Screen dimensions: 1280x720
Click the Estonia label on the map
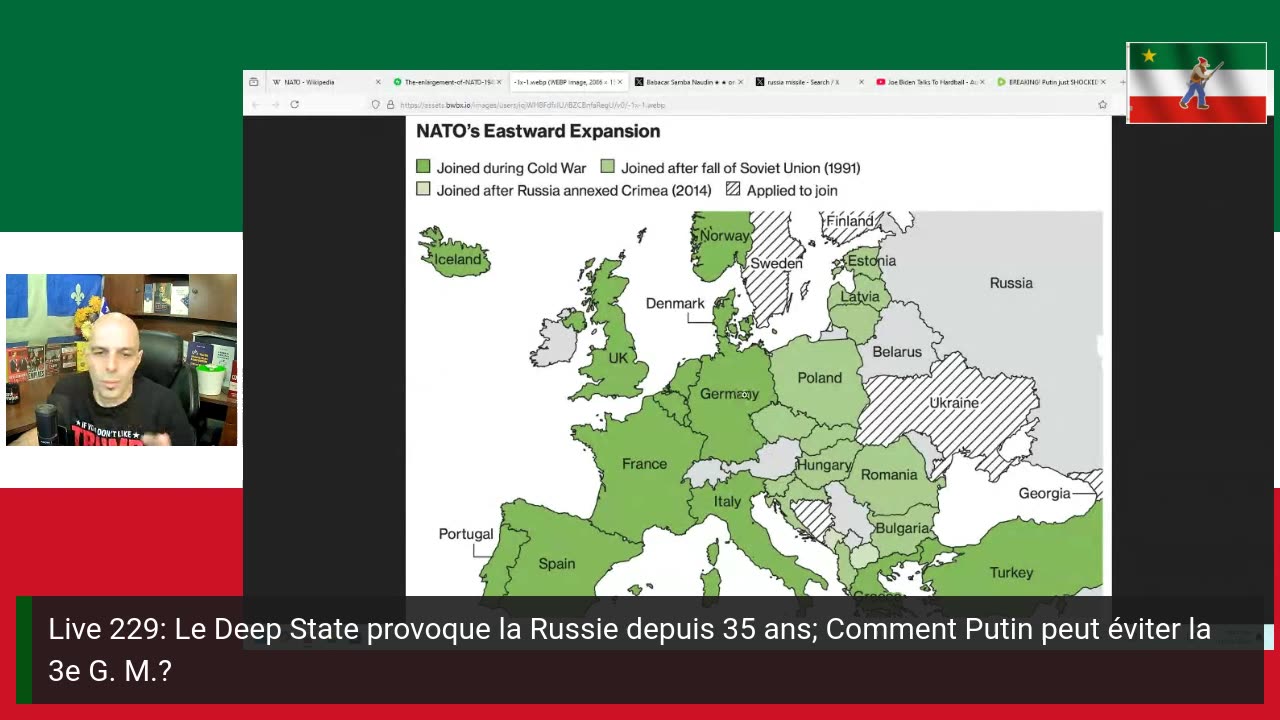click(x=871, y=261)
